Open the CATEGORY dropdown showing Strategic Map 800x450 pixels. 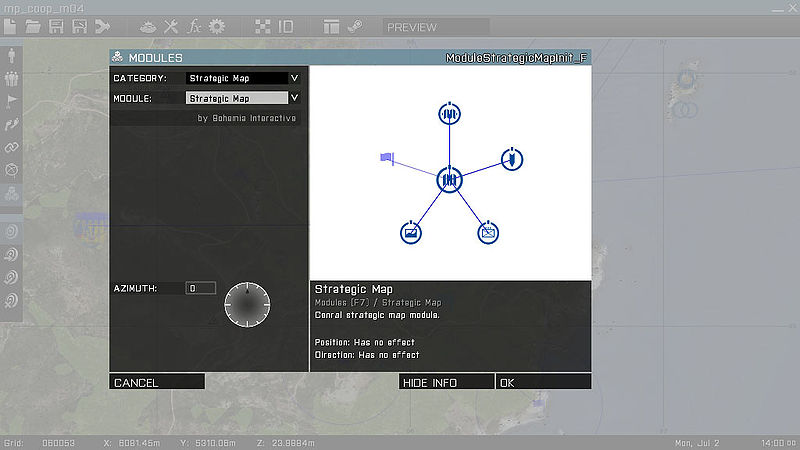(x=236, y=78)
